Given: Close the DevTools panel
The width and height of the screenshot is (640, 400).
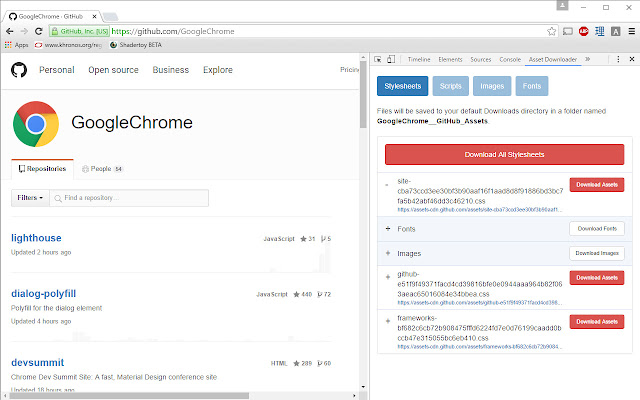Looking at the screenshot, I should [x=632, y=59].
